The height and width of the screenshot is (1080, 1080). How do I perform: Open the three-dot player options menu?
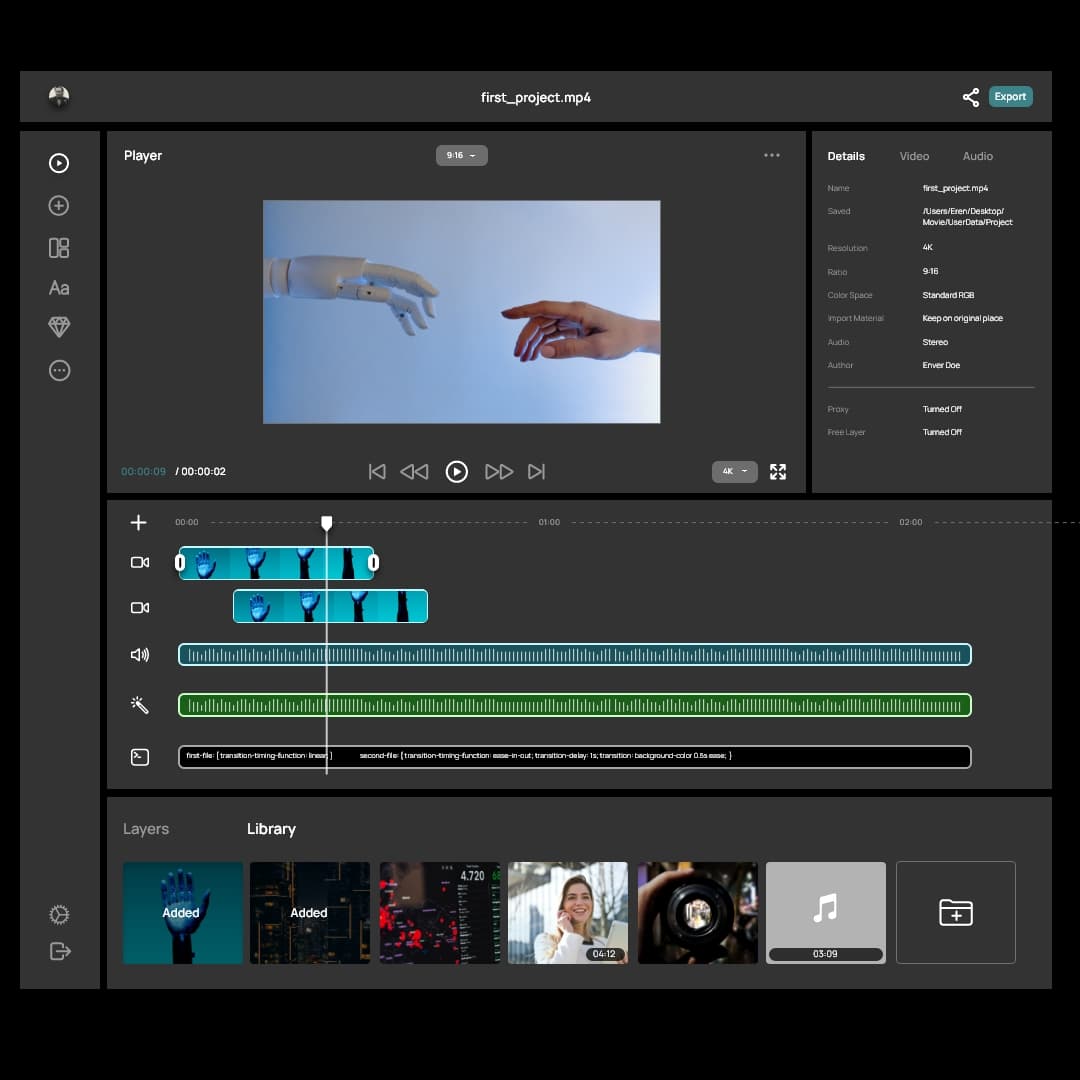point(771,155)
